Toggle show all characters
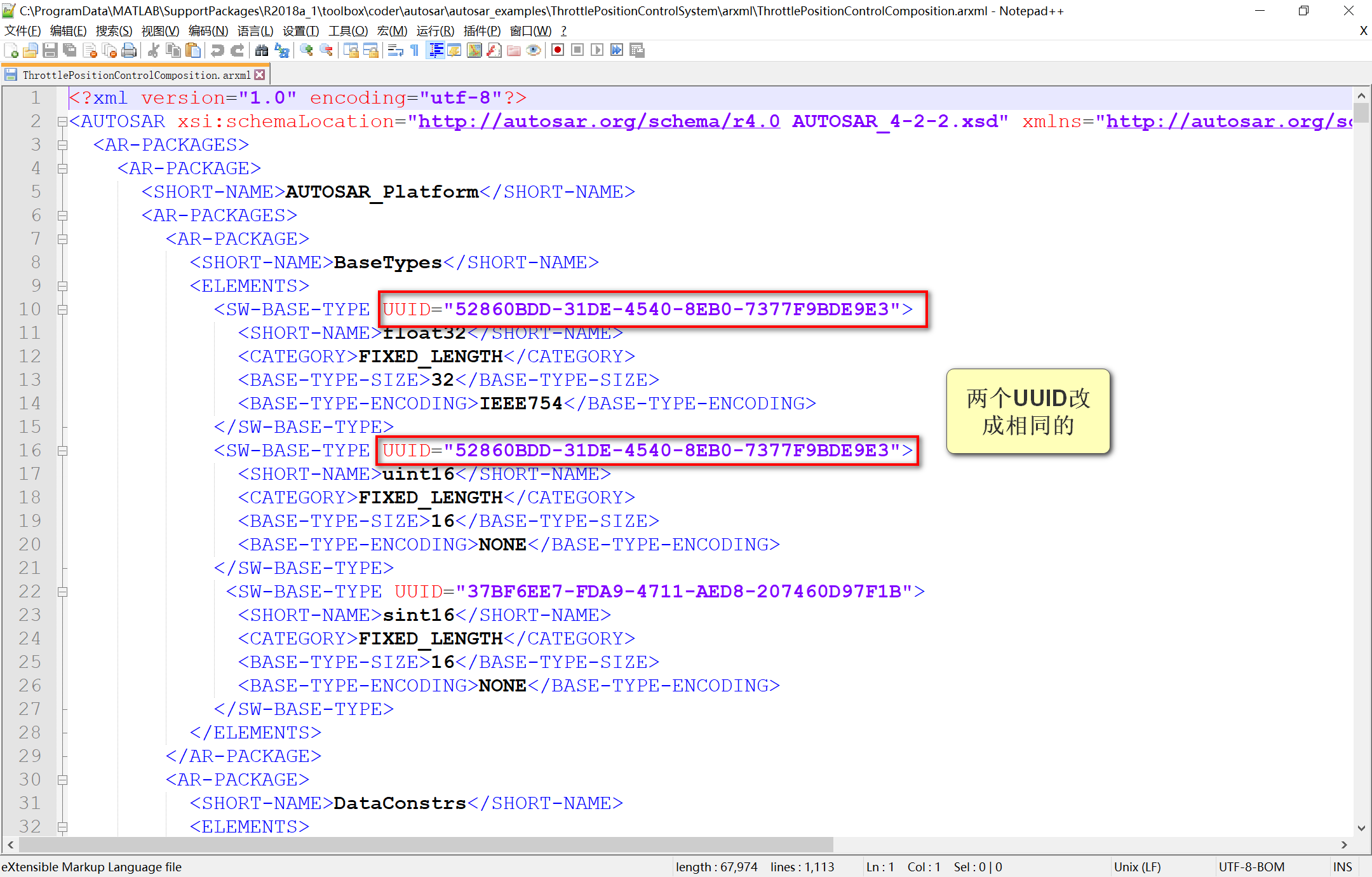Screen dimensions: 1372x877 coord(415,50)
